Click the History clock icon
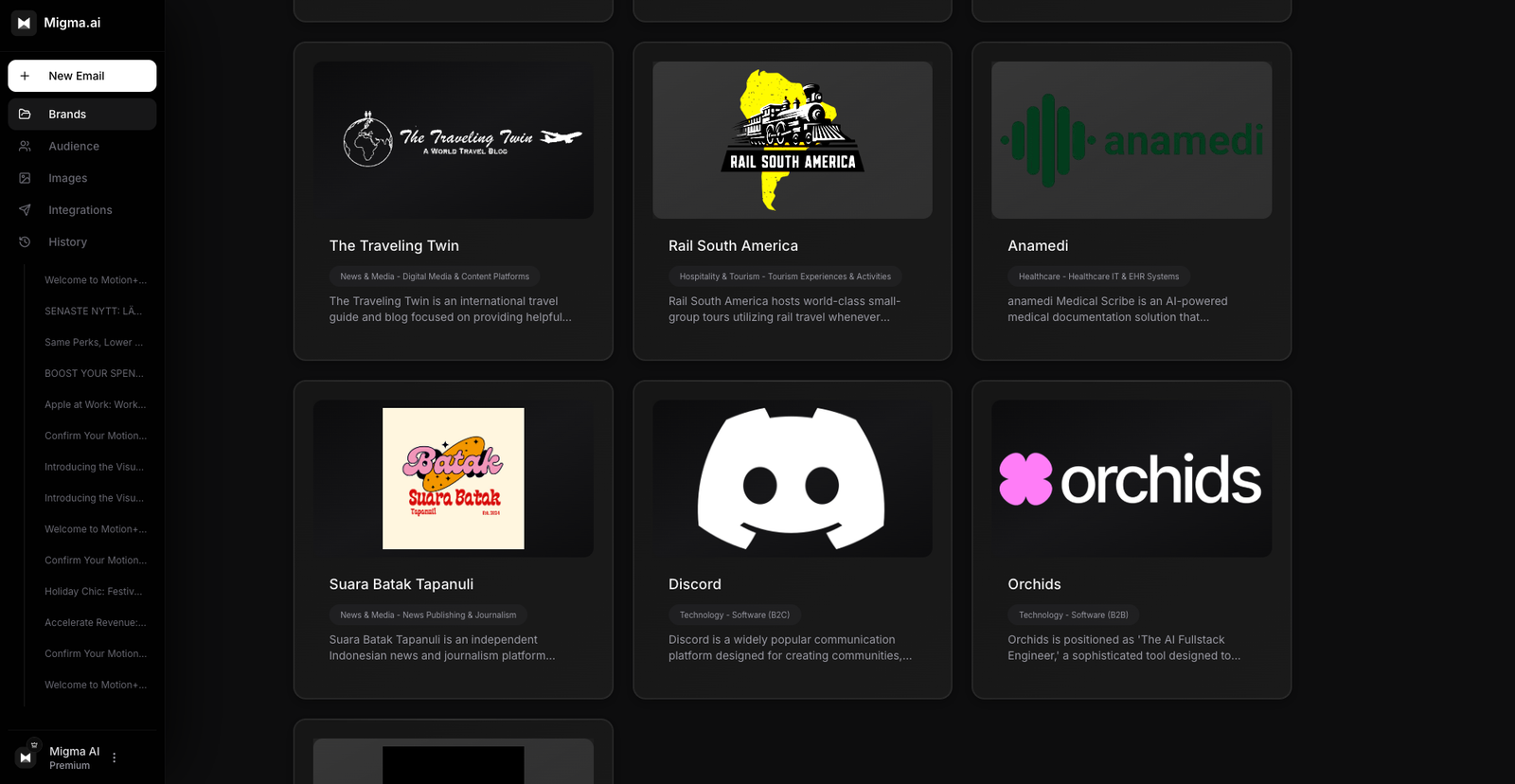Viewport: 1515px width, 784px height. [26, 242]
